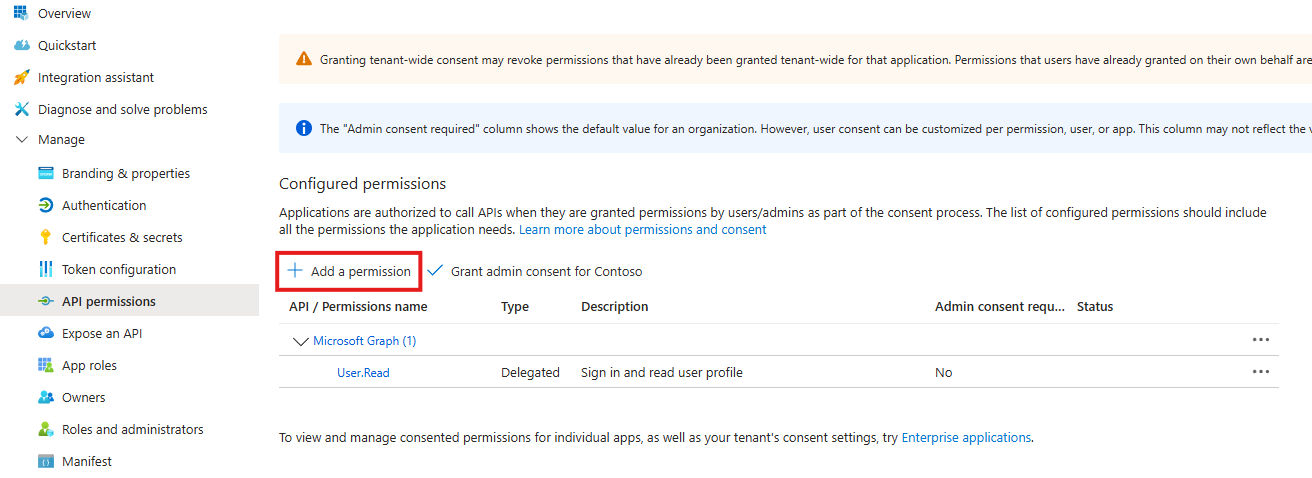The width and height of the screenshot is (1312, 478).
Task: Click the Token configuration icon
Action: tap(45, 269)
